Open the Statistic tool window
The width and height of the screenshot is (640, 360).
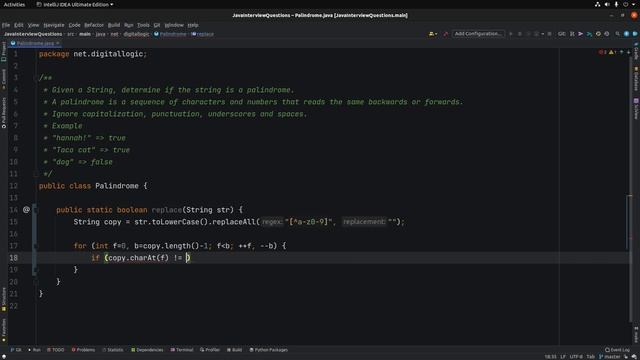pyautogui.click(x=113, y=350)
